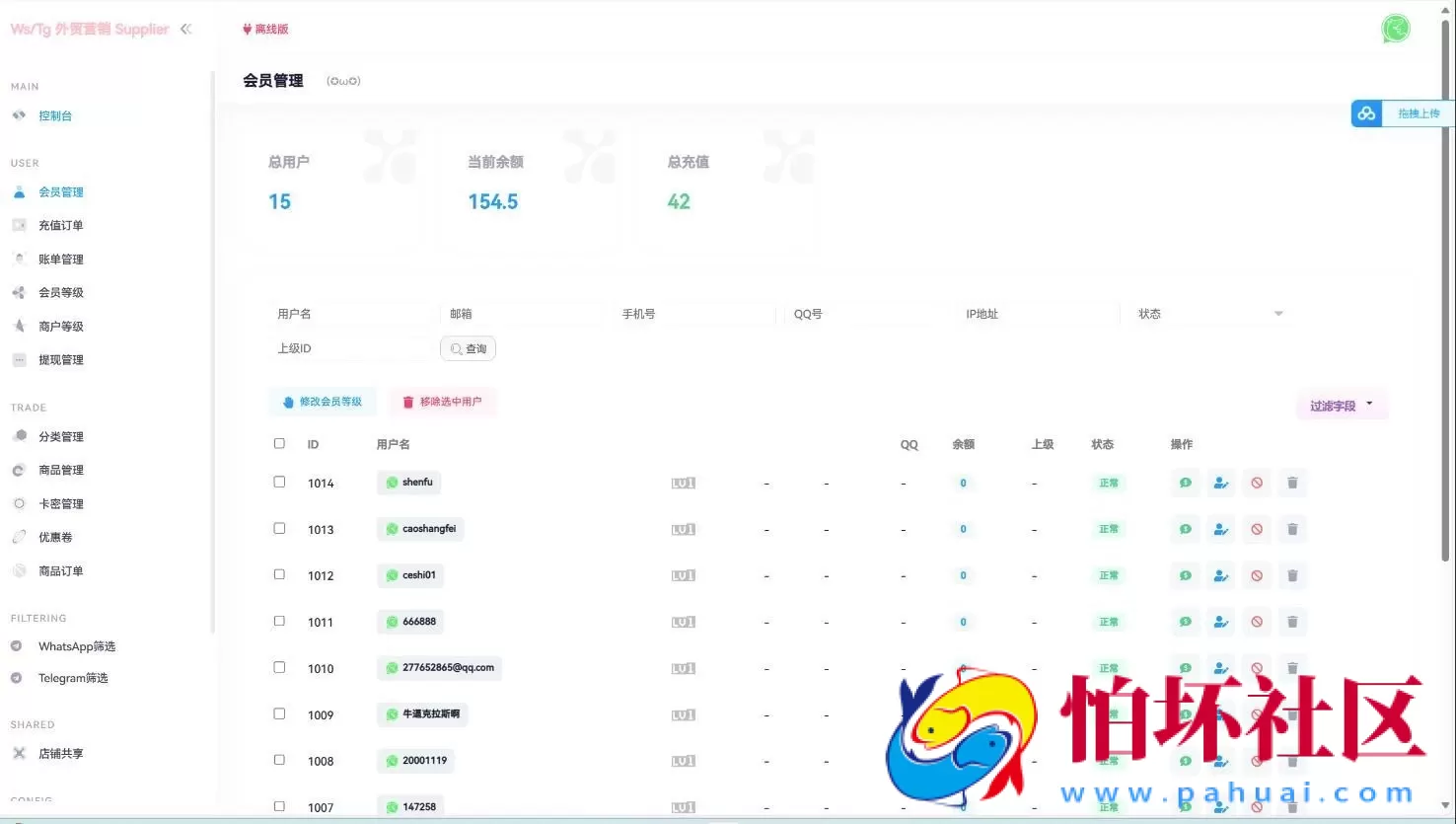Image resolution: width=1456 pixels, height=824 pixels.
Task: Tick the checkbox beside user 1011
Action: pos(279,621)
